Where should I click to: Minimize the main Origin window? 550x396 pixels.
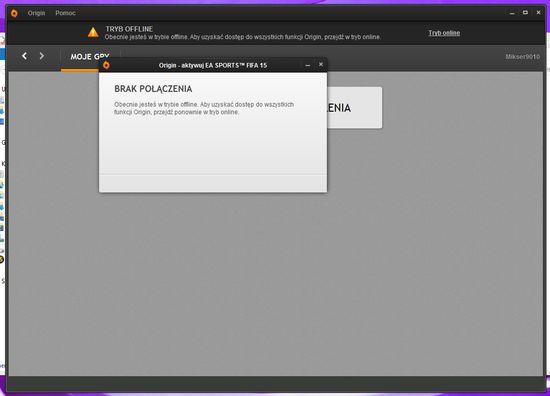[512, 13]
